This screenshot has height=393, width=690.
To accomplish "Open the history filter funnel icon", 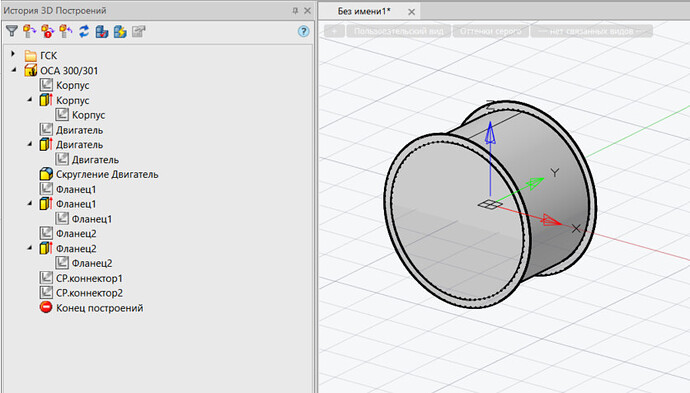I will click(x=12, y=31).
